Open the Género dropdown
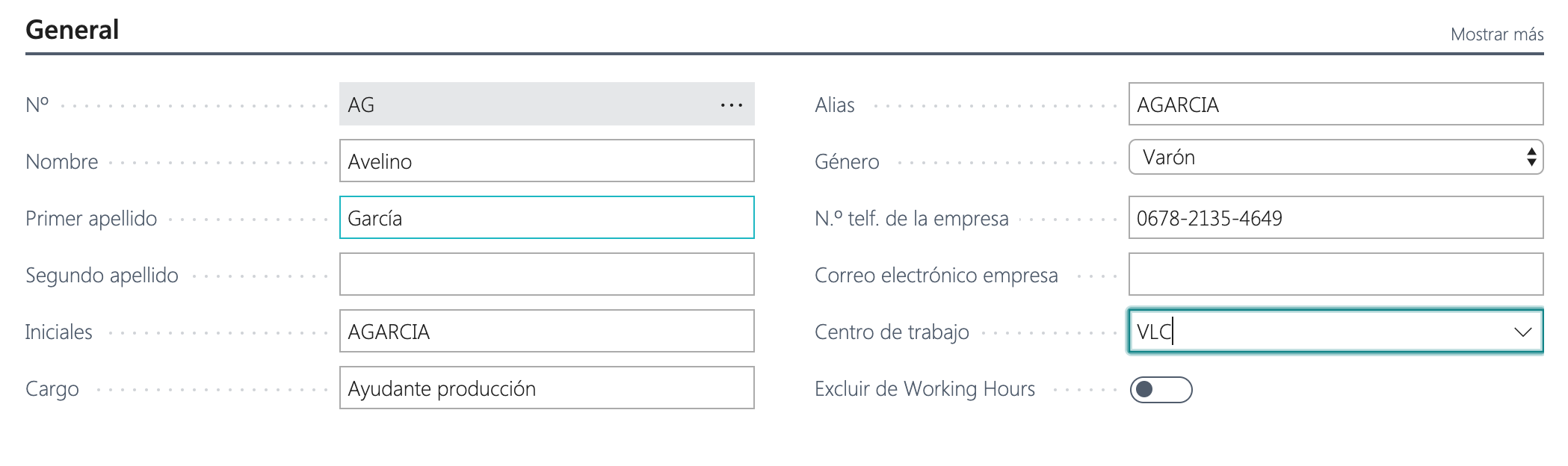 (x=1335, y=158)
